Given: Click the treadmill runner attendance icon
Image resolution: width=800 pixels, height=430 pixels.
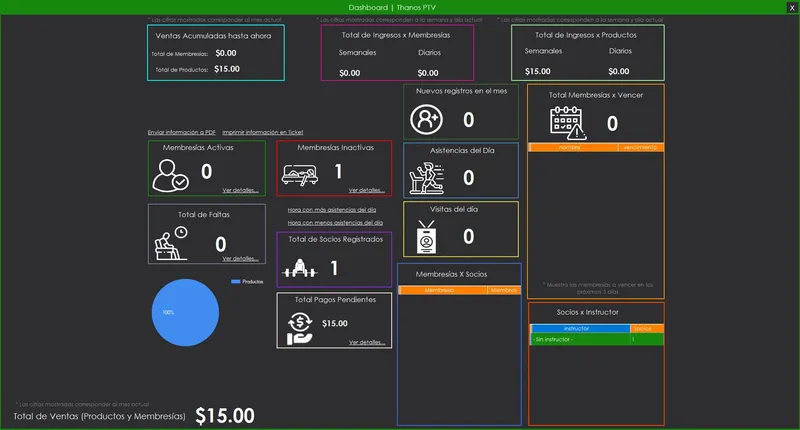Looking at the screenshot, I should [x=427, y=178].
